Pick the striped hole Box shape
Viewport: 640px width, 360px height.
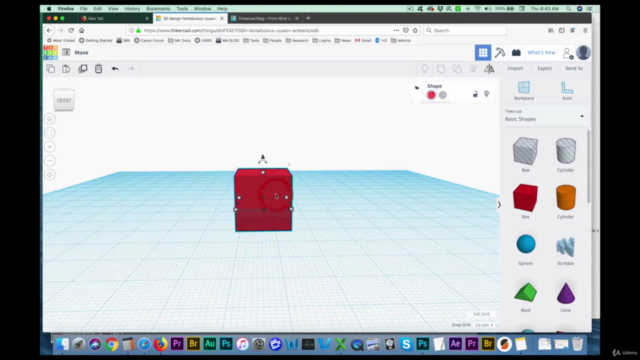[525, 151]
